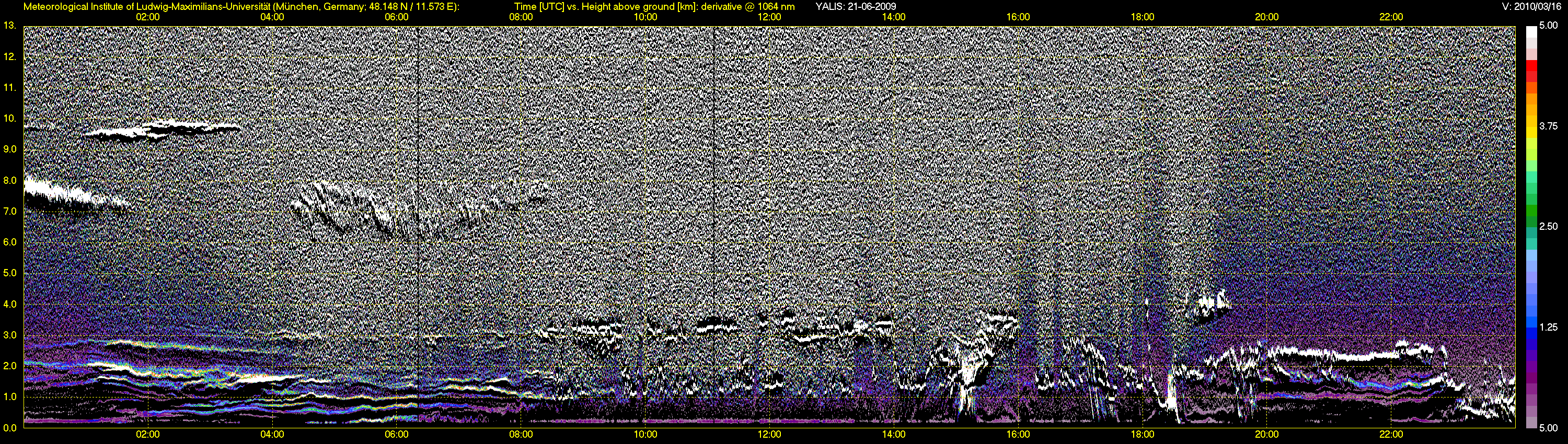Click the Meteorological Institute Ludwig-Maximilians-Universität title text
This screenshot has width=1568, height=444.
241,7
